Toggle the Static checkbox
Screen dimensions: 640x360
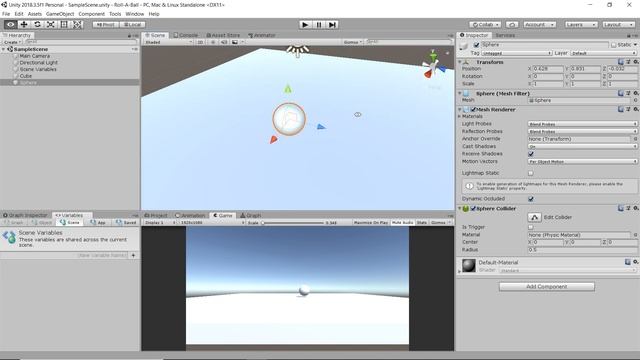613,45
